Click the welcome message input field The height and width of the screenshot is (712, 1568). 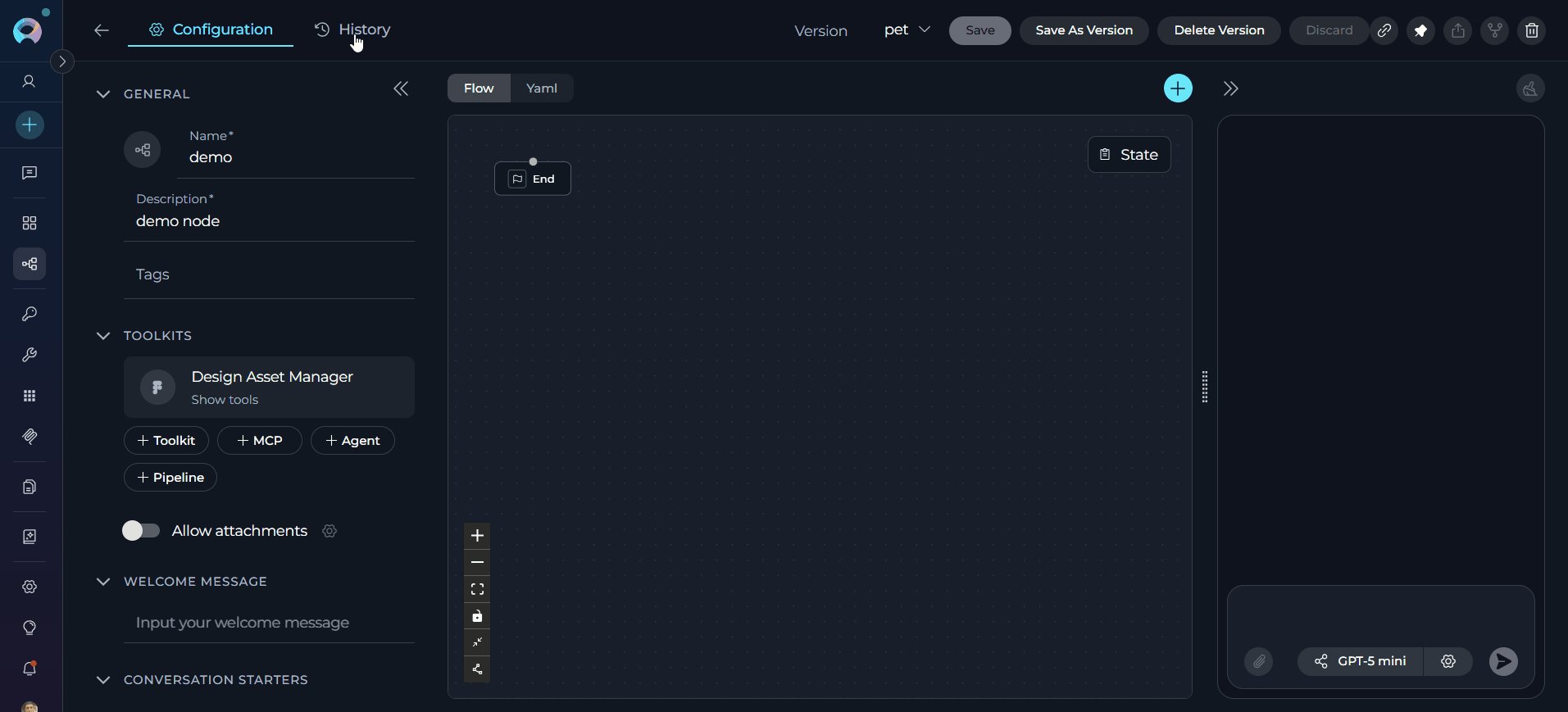point(269,623)
